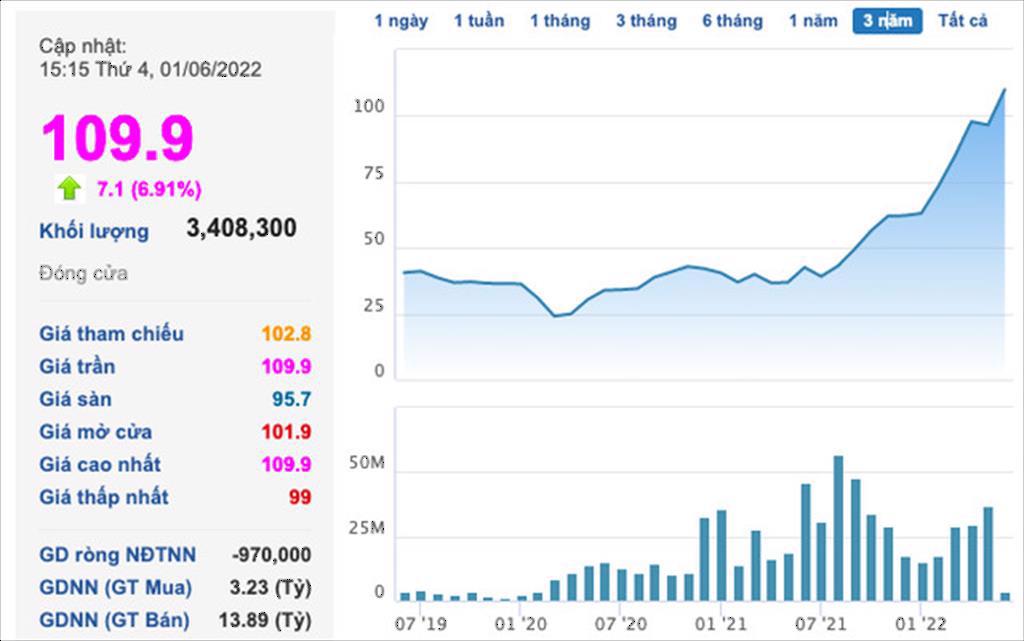Select the 'Tất cả' range tab
1024x641 pixels.
pyautogui.click(x=962, y=21)
